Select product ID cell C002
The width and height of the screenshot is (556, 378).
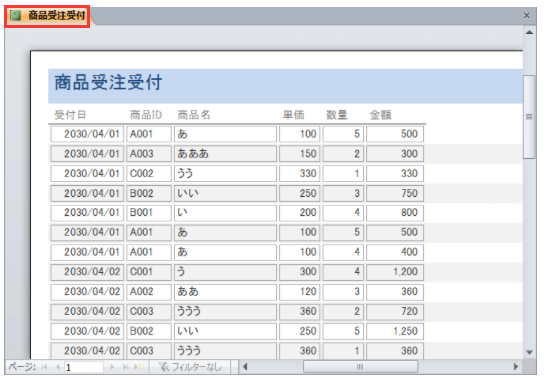[149, 173]
